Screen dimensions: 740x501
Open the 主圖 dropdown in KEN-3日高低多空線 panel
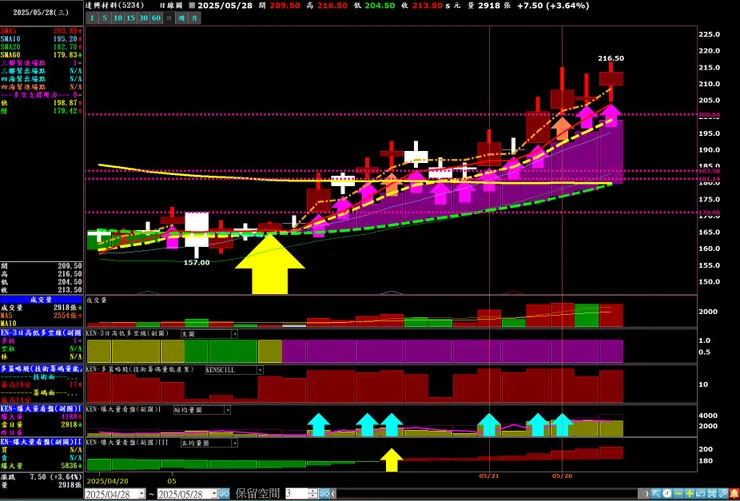coord(234,334)
